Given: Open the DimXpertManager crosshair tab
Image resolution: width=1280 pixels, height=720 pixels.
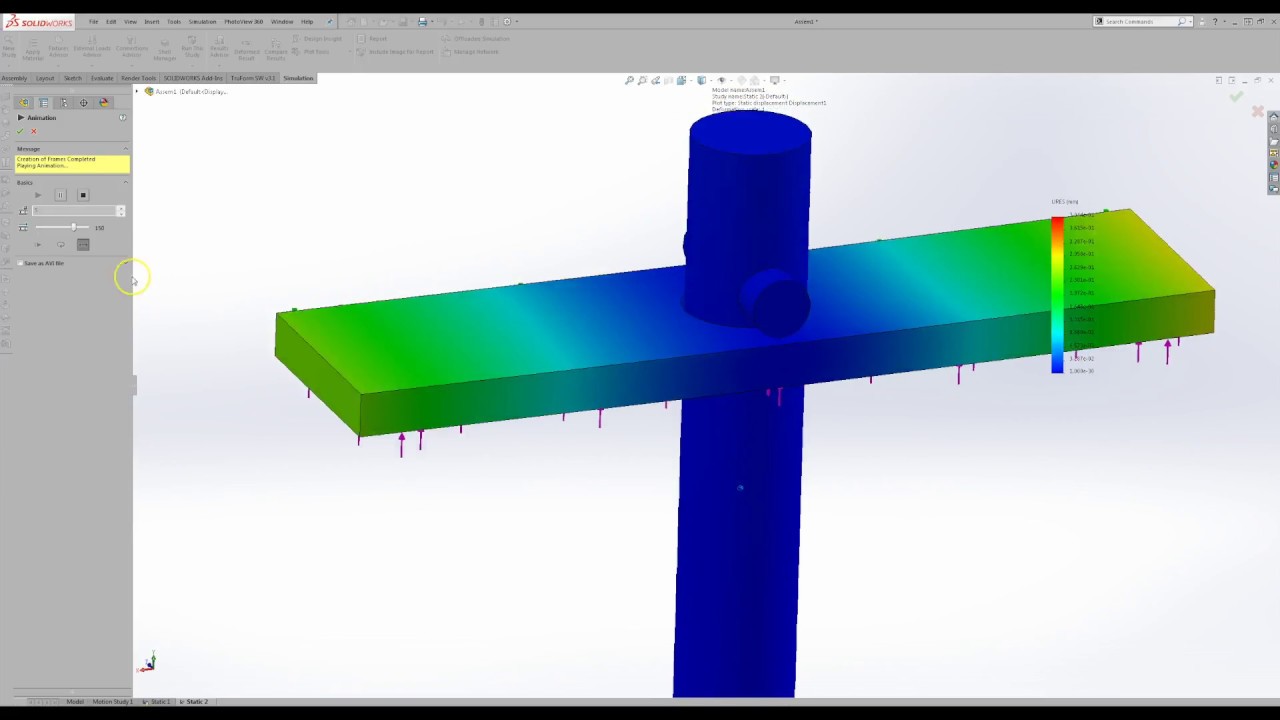Looking at the screenshot, I should [x=84, y=102].
